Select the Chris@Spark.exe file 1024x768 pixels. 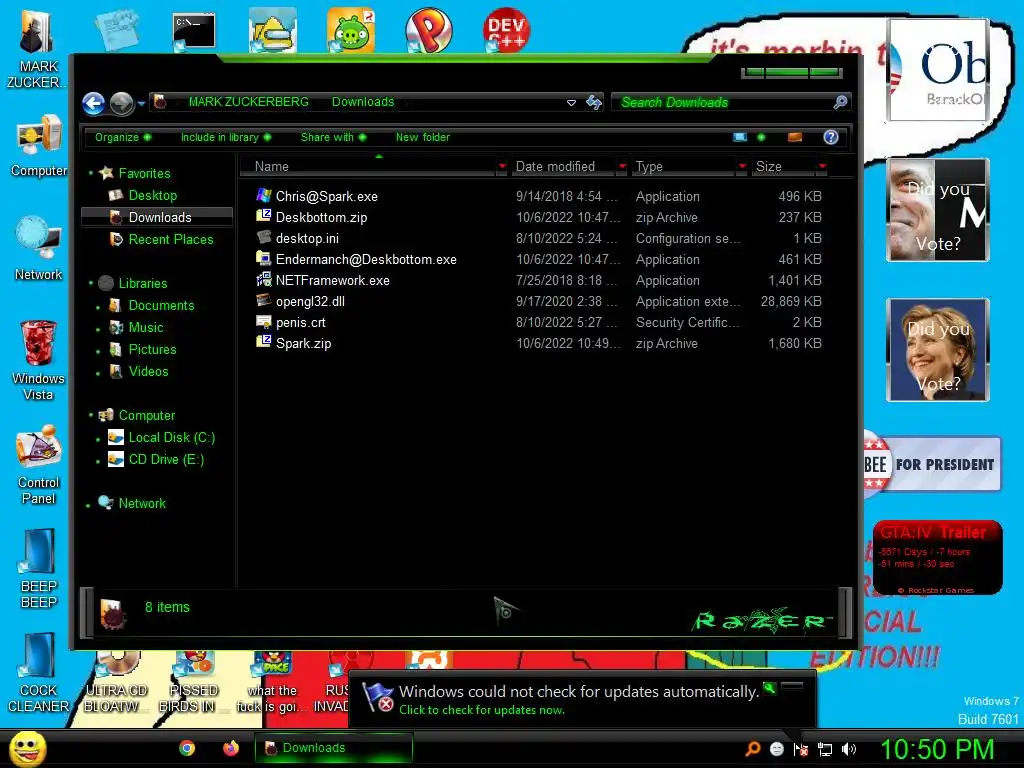coord(327,197)
